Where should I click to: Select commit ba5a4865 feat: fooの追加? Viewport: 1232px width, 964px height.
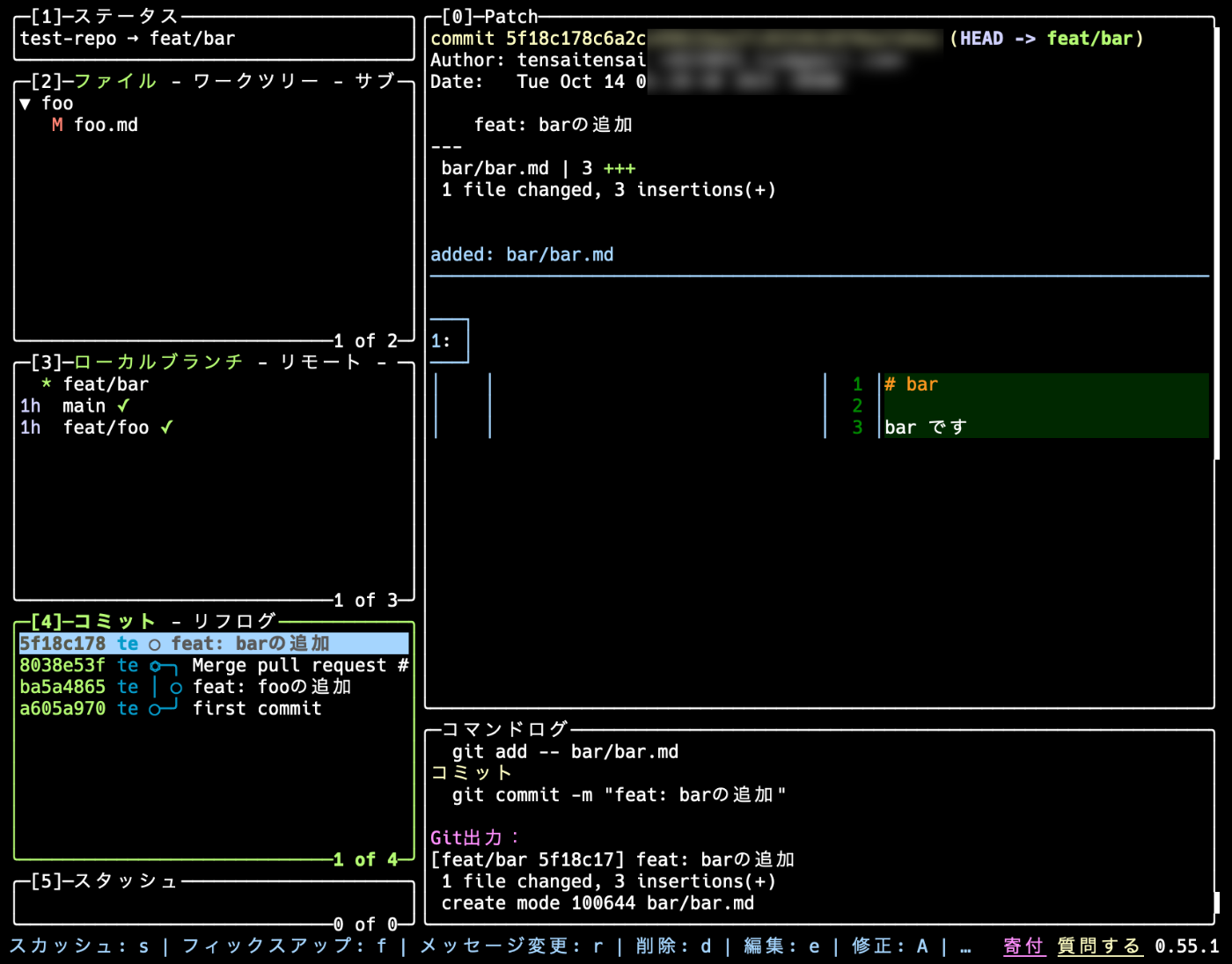pos(214,687)
